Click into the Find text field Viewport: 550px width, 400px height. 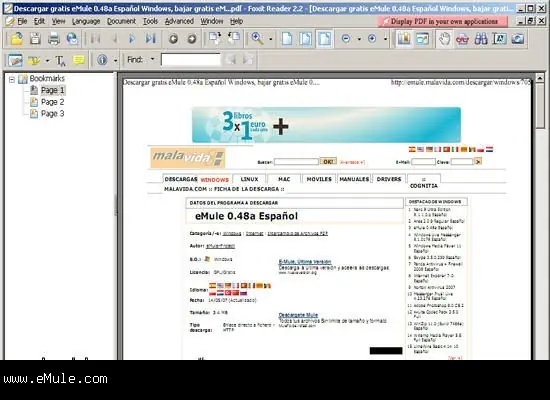click(191, 60)
